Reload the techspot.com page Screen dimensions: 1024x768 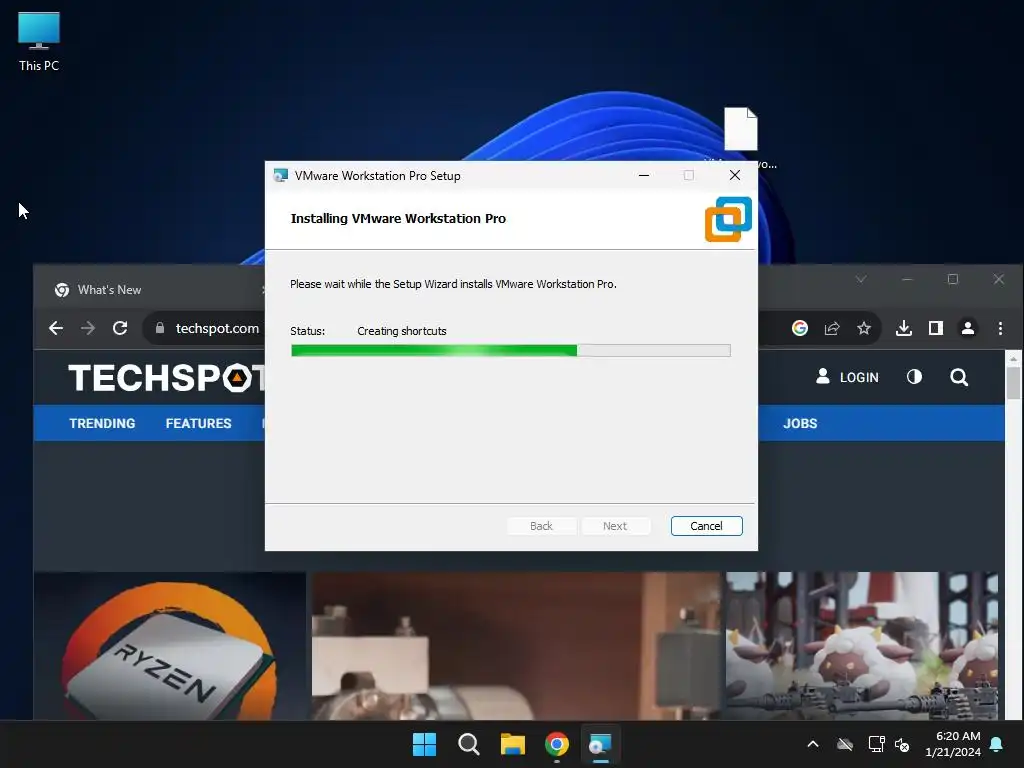[x=120, y=328]
